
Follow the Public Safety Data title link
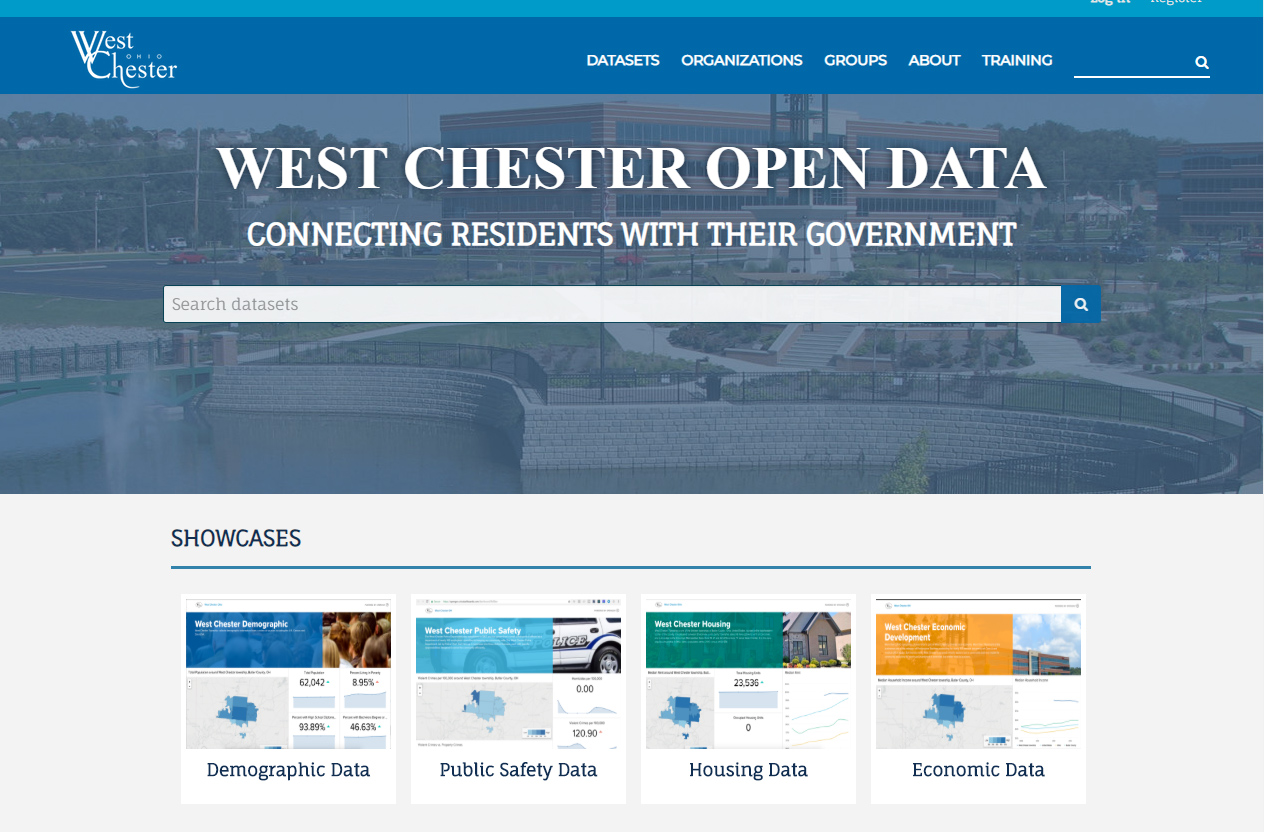pos(518,770)
